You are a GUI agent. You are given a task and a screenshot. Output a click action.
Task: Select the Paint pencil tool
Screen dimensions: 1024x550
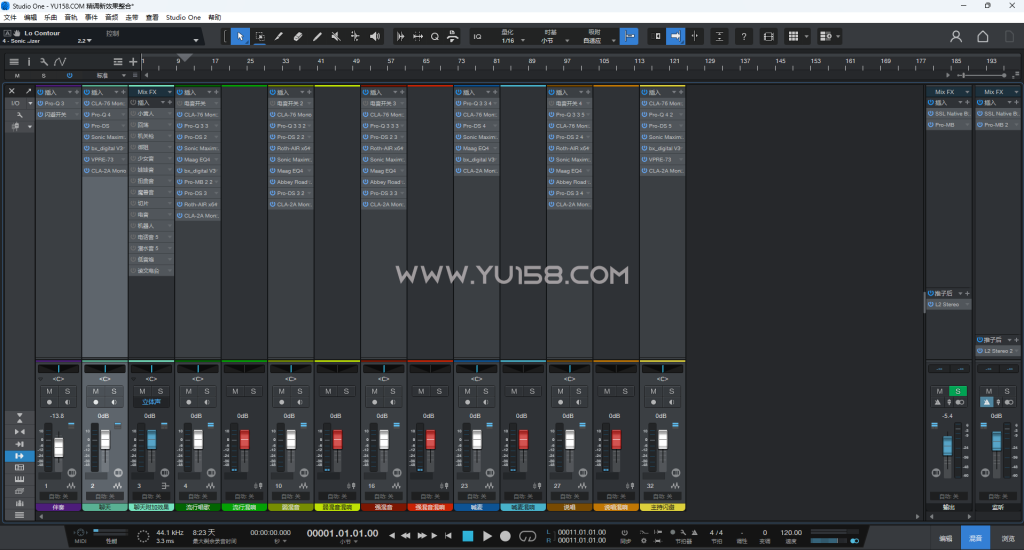coord(317,37)
